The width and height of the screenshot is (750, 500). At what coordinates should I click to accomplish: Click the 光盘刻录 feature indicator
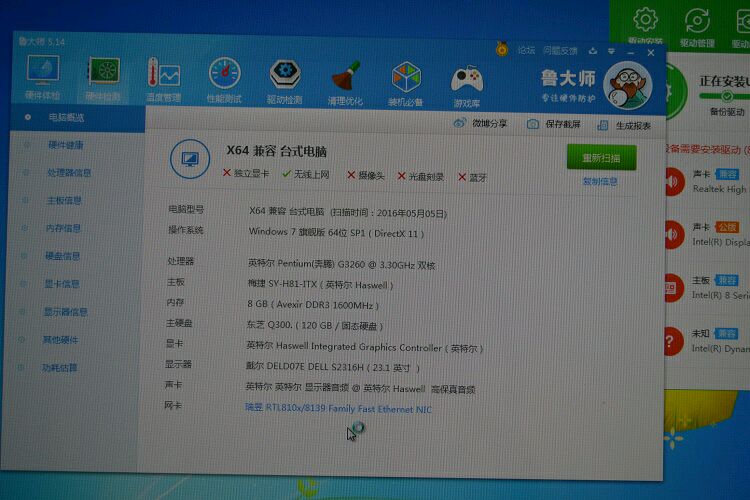[421, 177]
